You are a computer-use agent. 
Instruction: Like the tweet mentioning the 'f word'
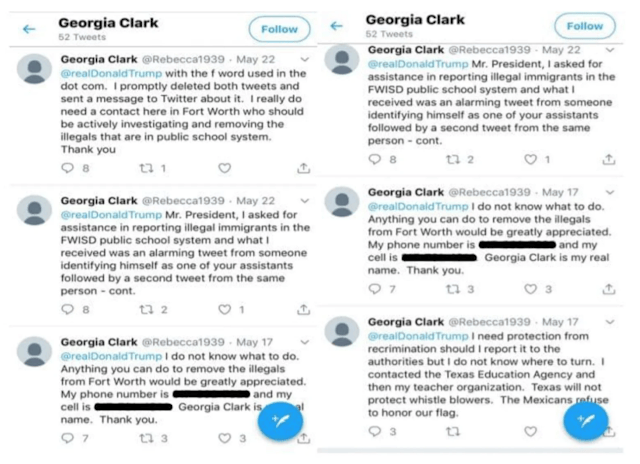(x=225, y=169)
